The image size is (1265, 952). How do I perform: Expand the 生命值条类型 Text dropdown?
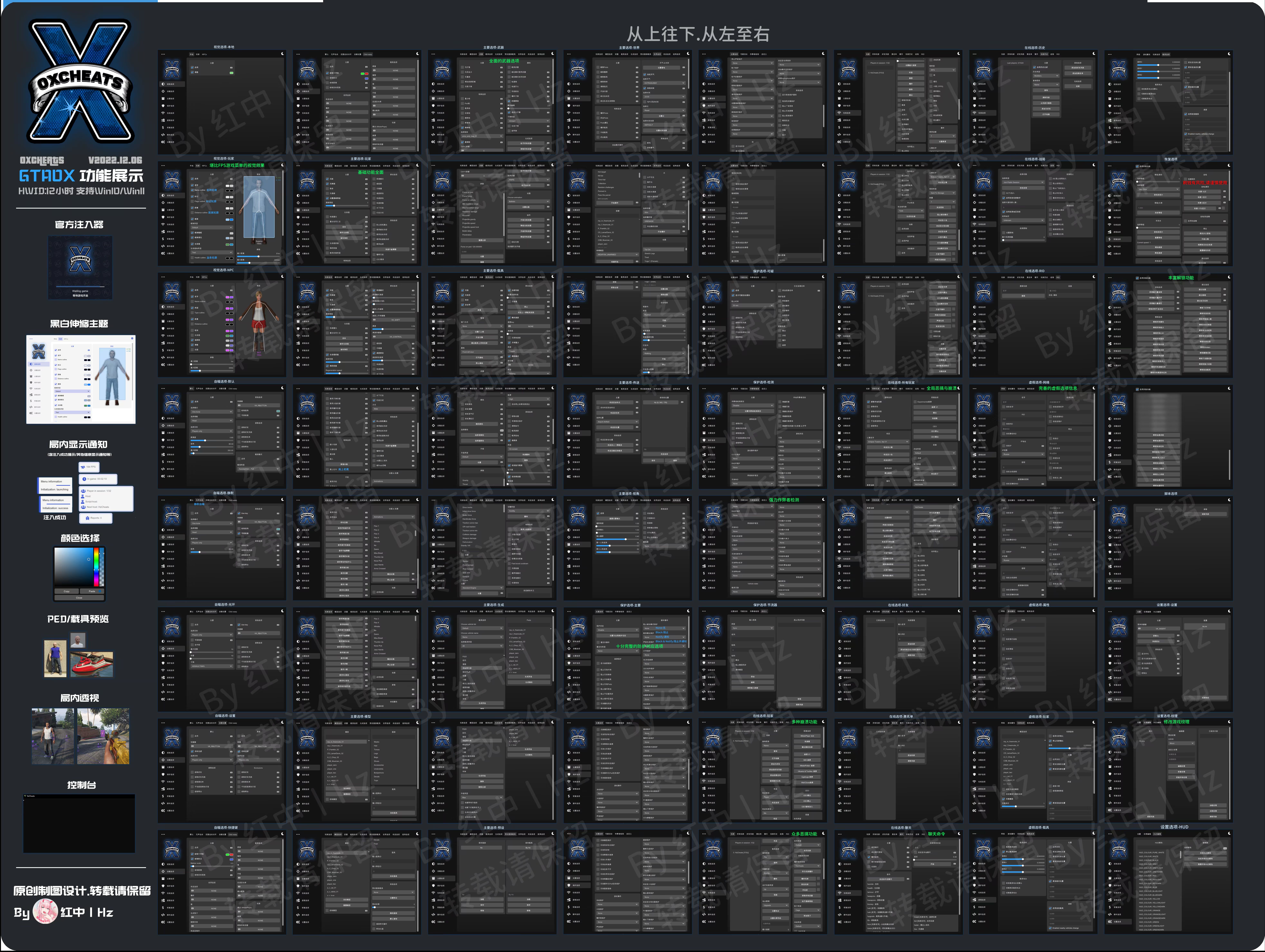(212, 253)
